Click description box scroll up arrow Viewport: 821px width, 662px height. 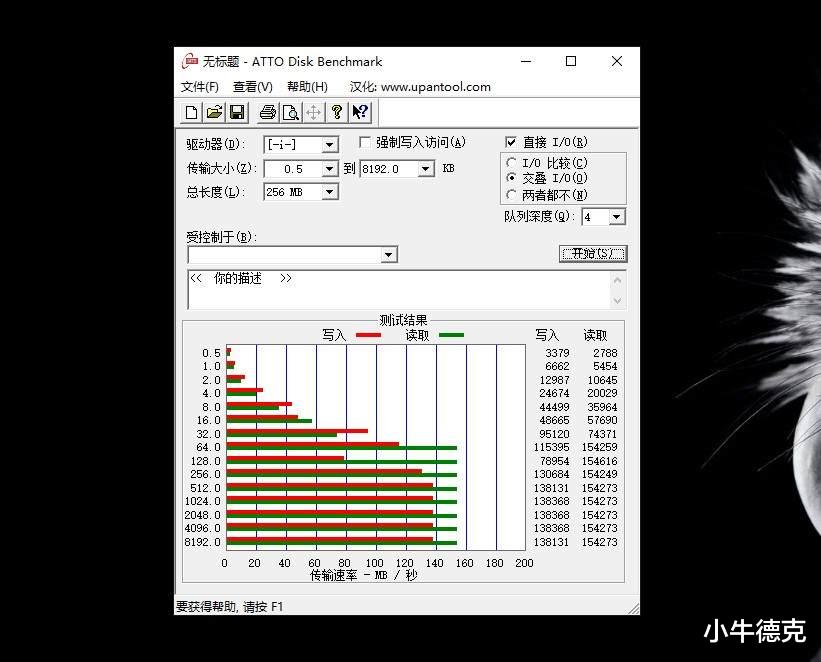617,280
